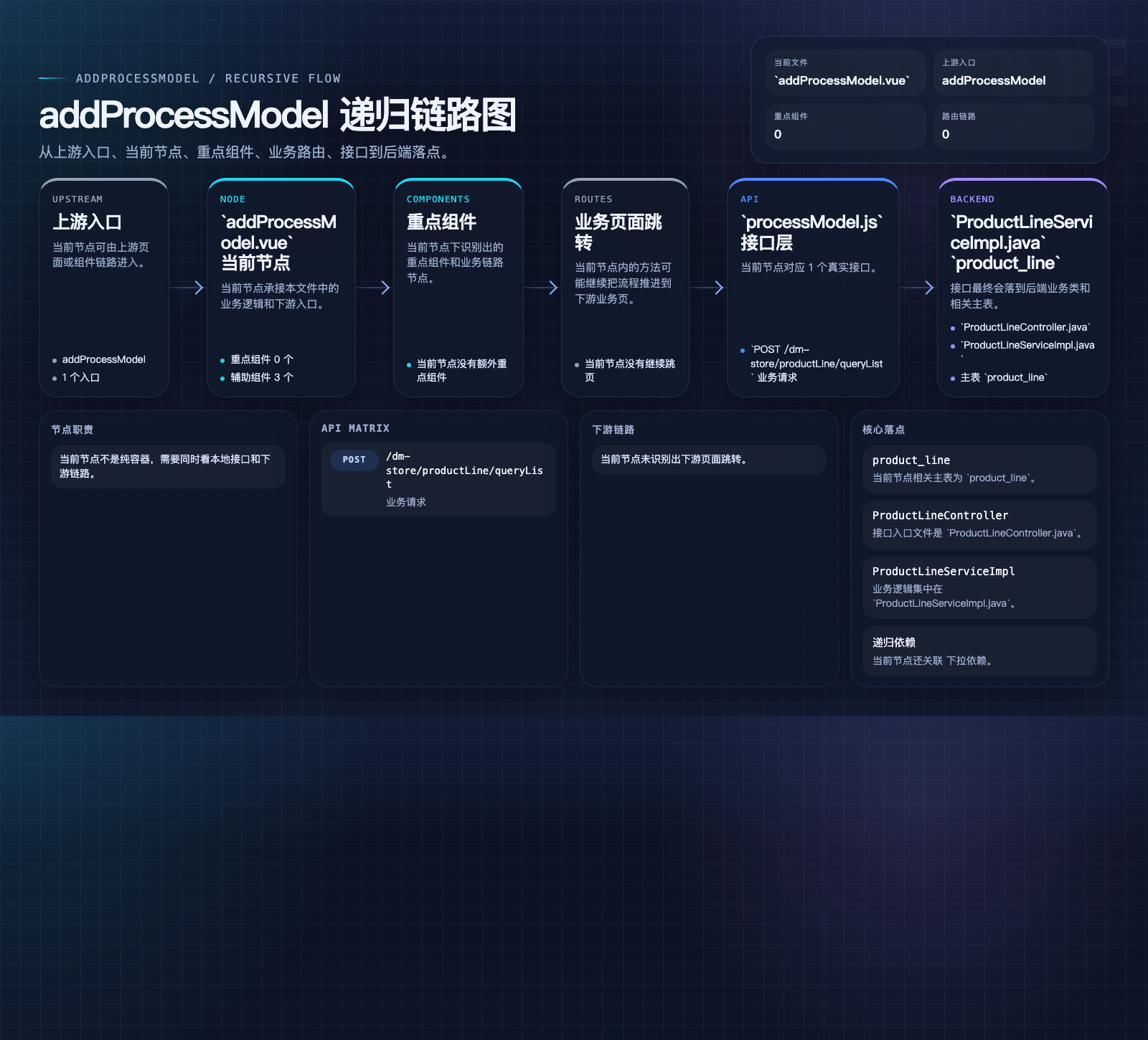
Task: Click the arrow between COMPONENTS and ROUTES cards
Action: pos(542,288)
